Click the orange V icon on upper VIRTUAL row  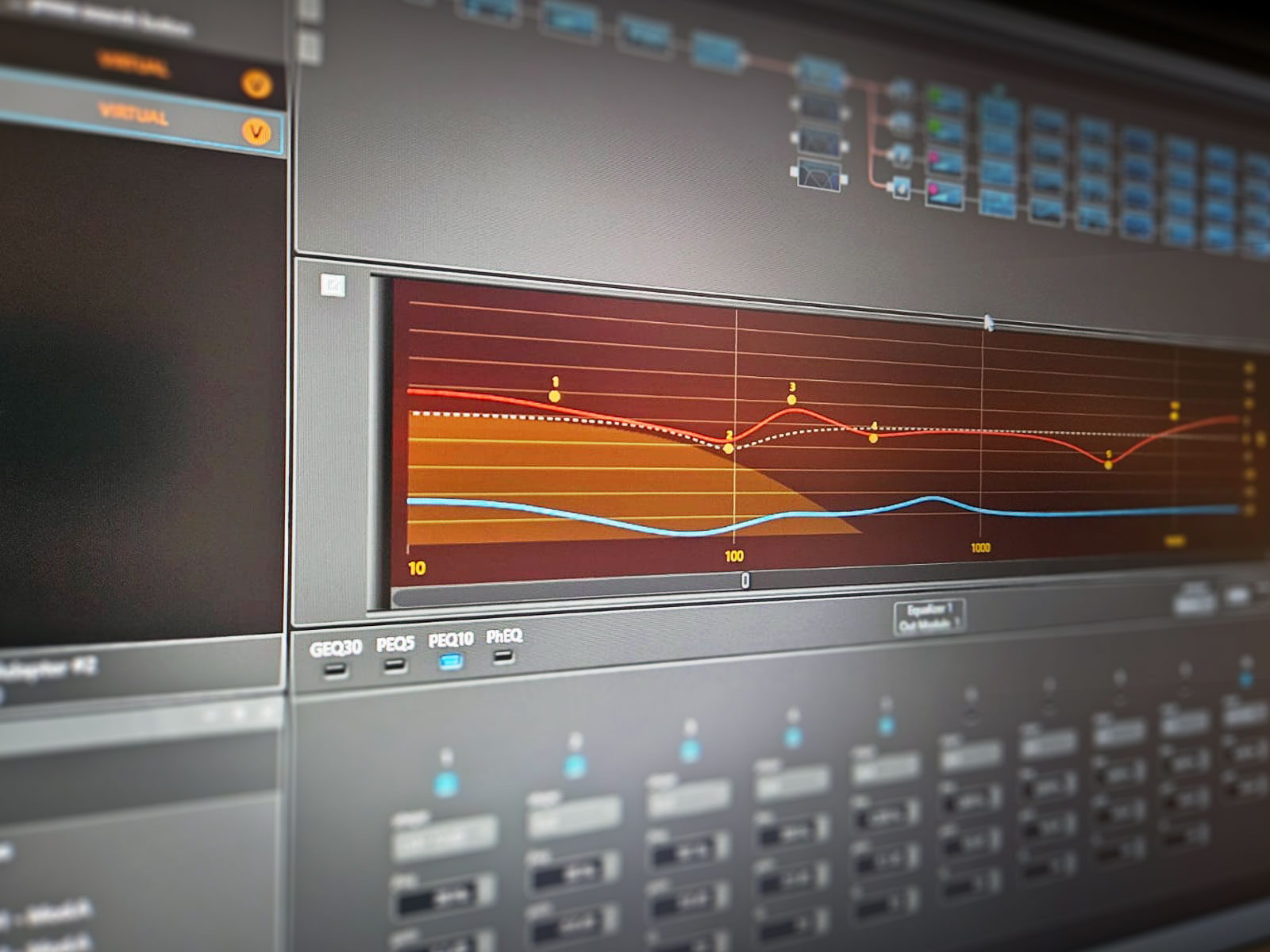[x=256, y=83]
